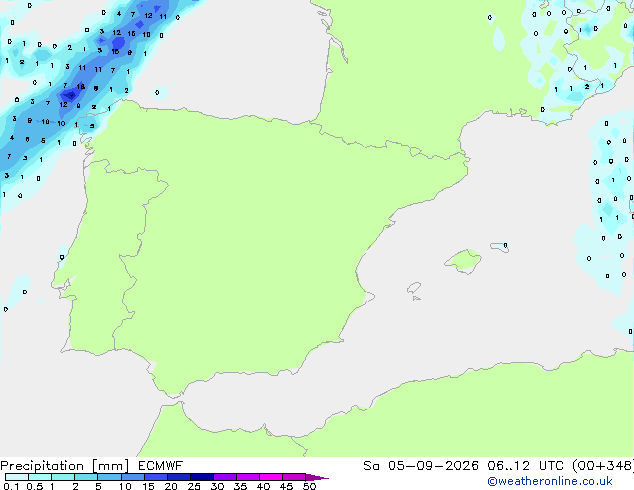Select the palest 0.1–0.5 mm legend swatch
The width and height of the screenshot is (634, 490).
point(17,477)
